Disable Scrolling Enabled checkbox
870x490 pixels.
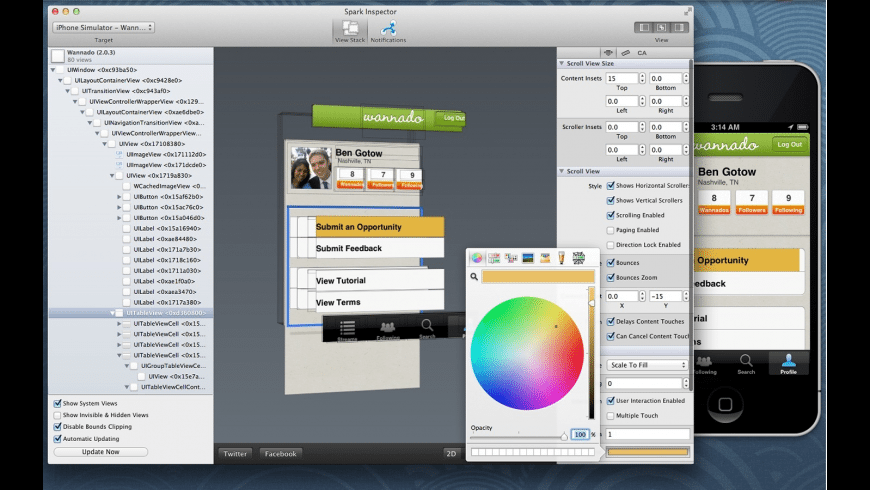tap(610, 215)
